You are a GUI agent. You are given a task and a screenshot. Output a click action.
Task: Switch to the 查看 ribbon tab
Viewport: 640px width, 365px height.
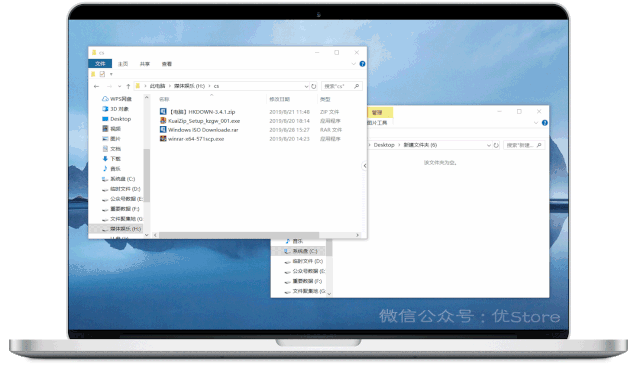pos(167,64)
